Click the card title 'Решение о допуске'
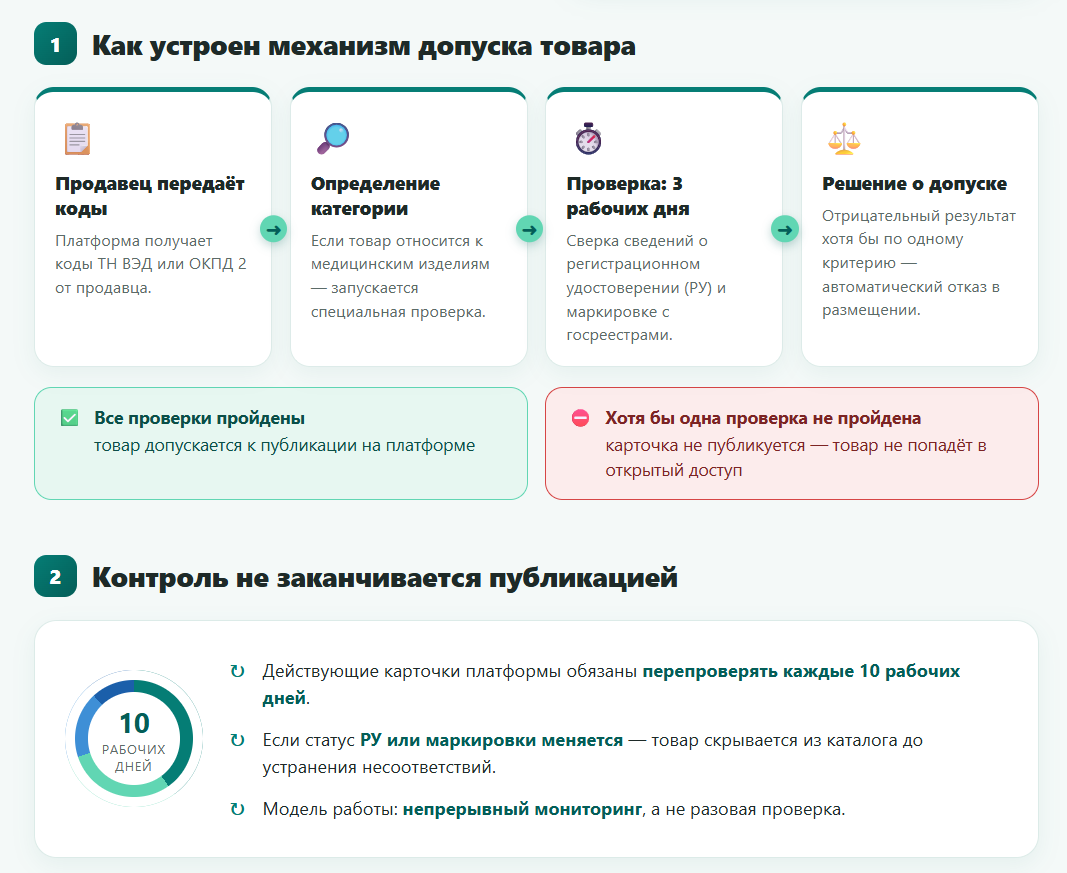Screen dimensions: 1067x873 [x=915, y=184]
